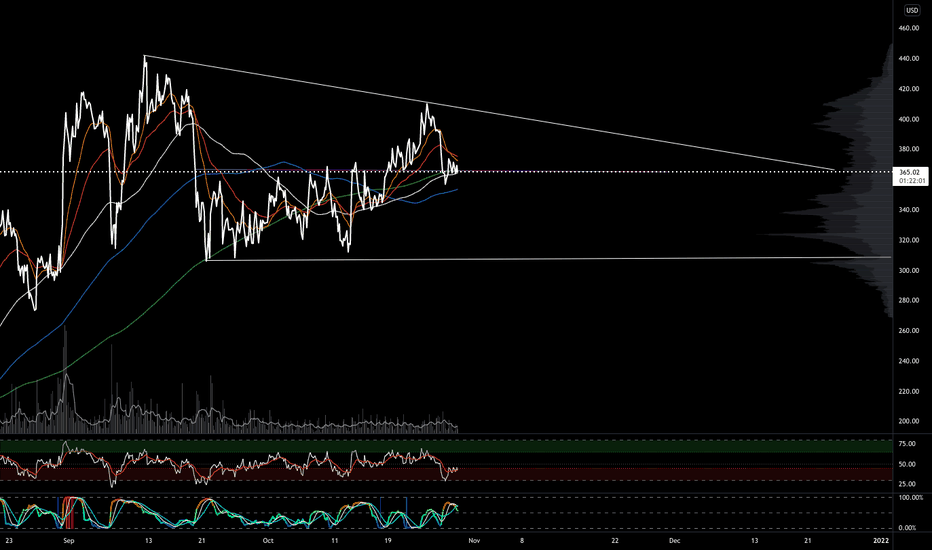Image resolution: width=932 pixels, height=550 pixels.
Task: Click the 2022 date label
Action: point(880,540)
